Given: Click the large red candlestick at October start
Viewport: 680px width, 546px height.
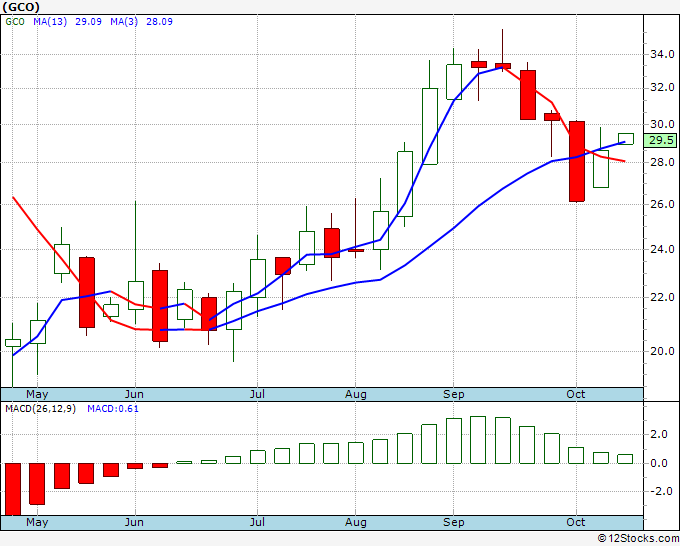Looking at the screenshot, I should (577, 161).
